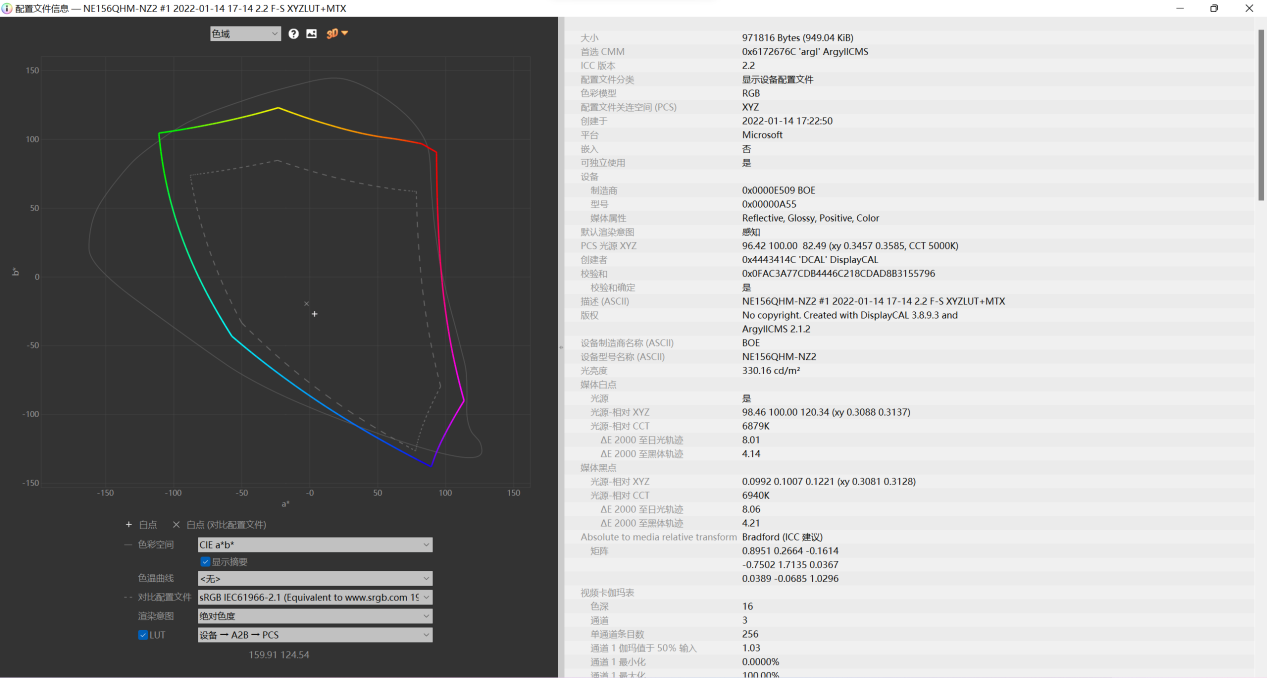
Task: Click the 单通道条目数 '256' value
Action: [x=749, y=634]
